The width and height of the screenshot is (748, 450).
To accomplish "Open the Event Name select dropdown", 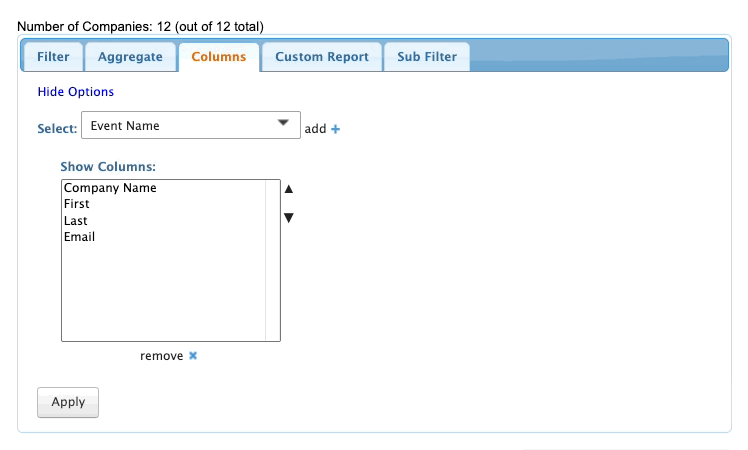I will tap(190, 126).
